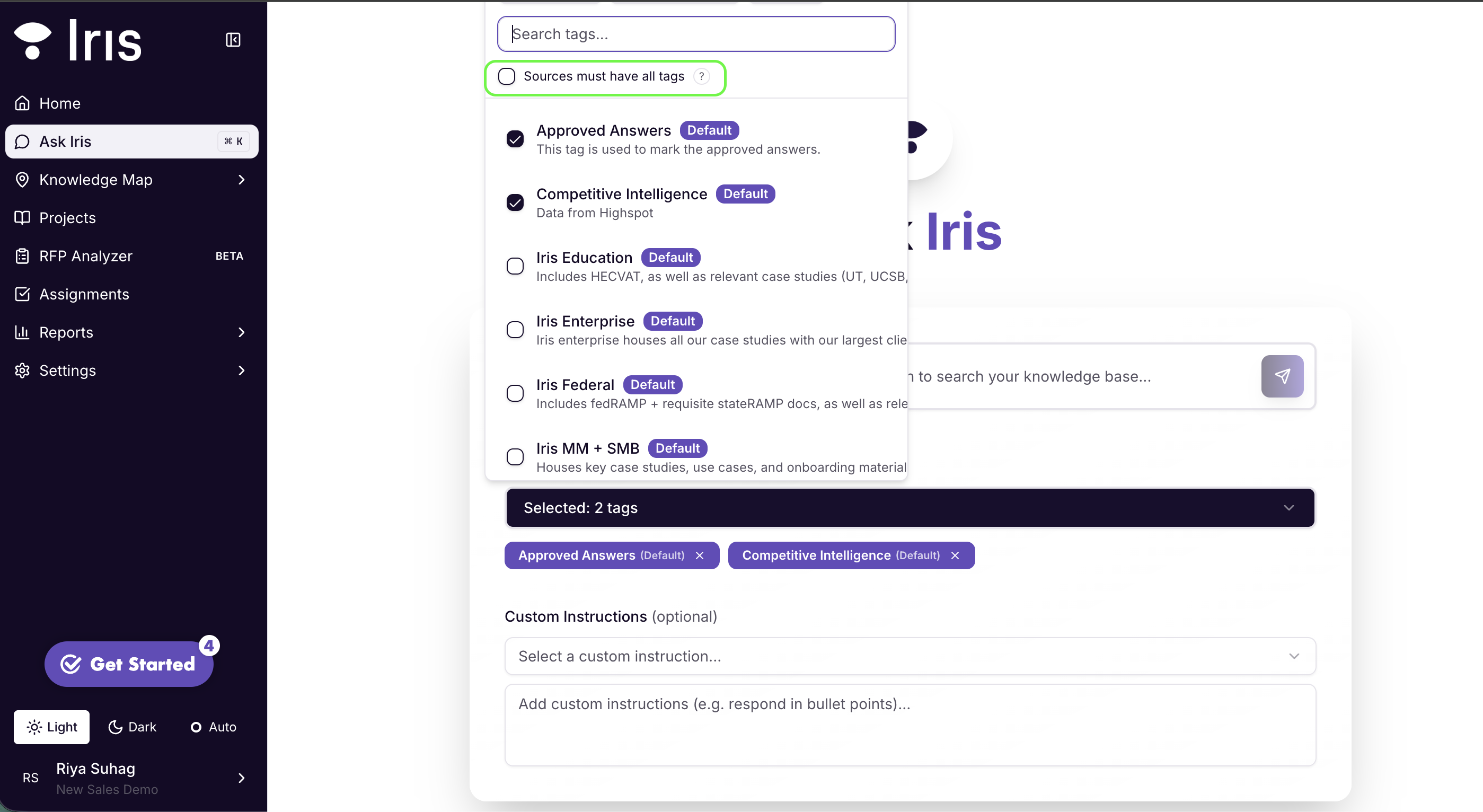Click the Knowledge Map pin icon
Screen dimensions: 1483x812
[x=22, y=180]
